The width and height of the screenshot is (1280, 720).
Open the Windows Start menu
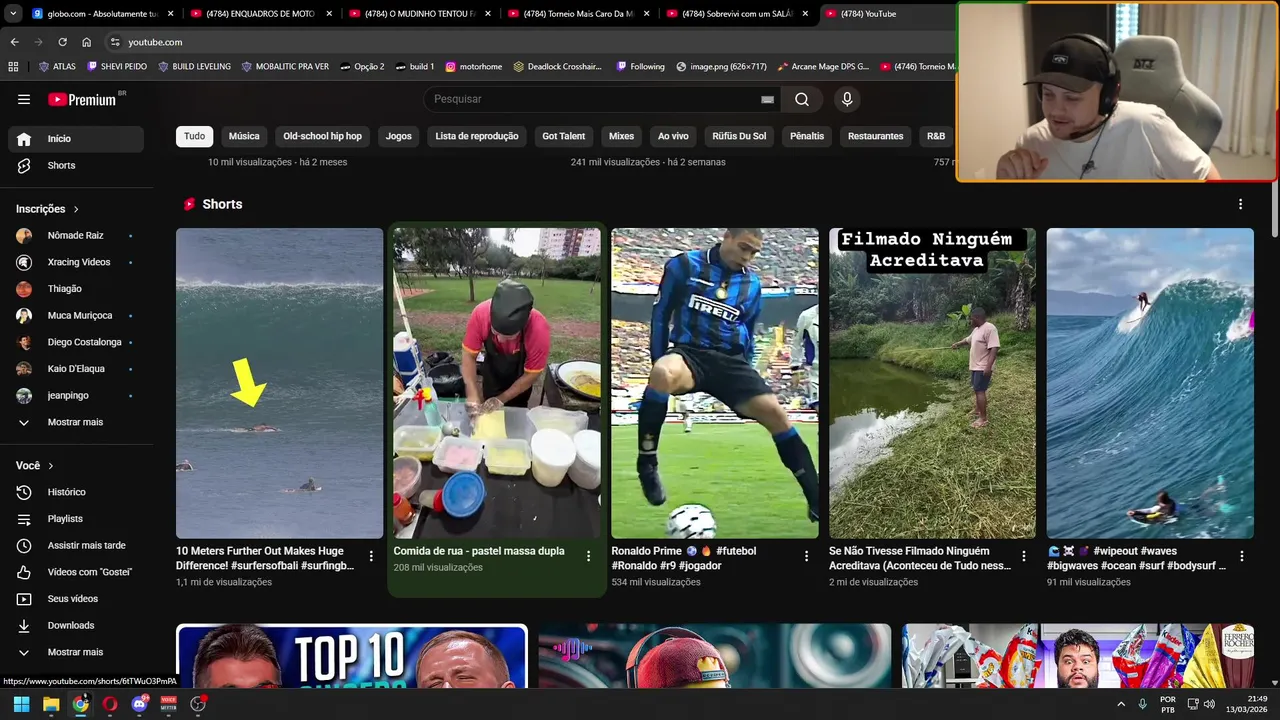21,704
